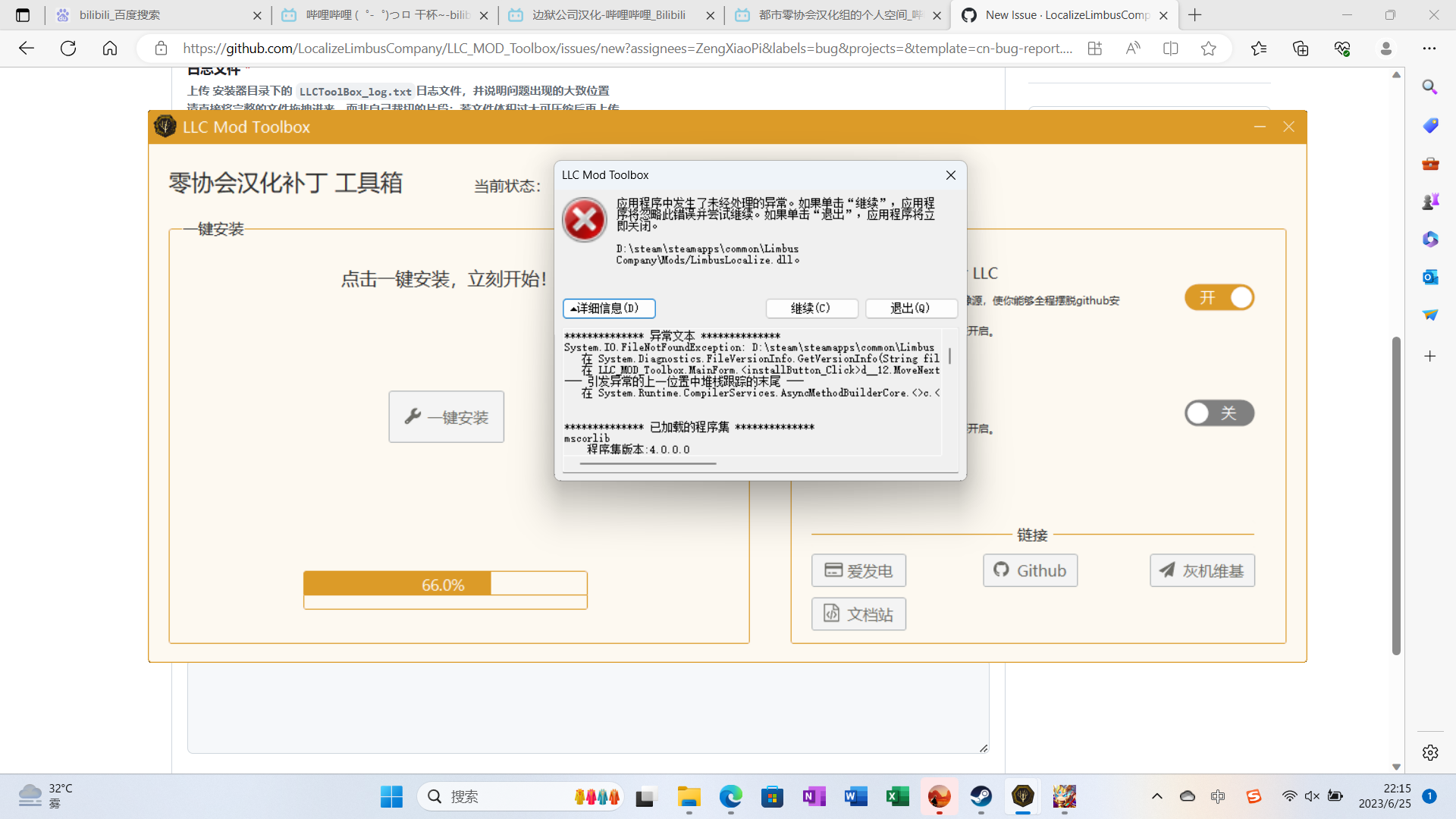Open the search icon in Edge sidebar
The width and height of the screenshot is (1456, 819).
[x=1430, y=86]
